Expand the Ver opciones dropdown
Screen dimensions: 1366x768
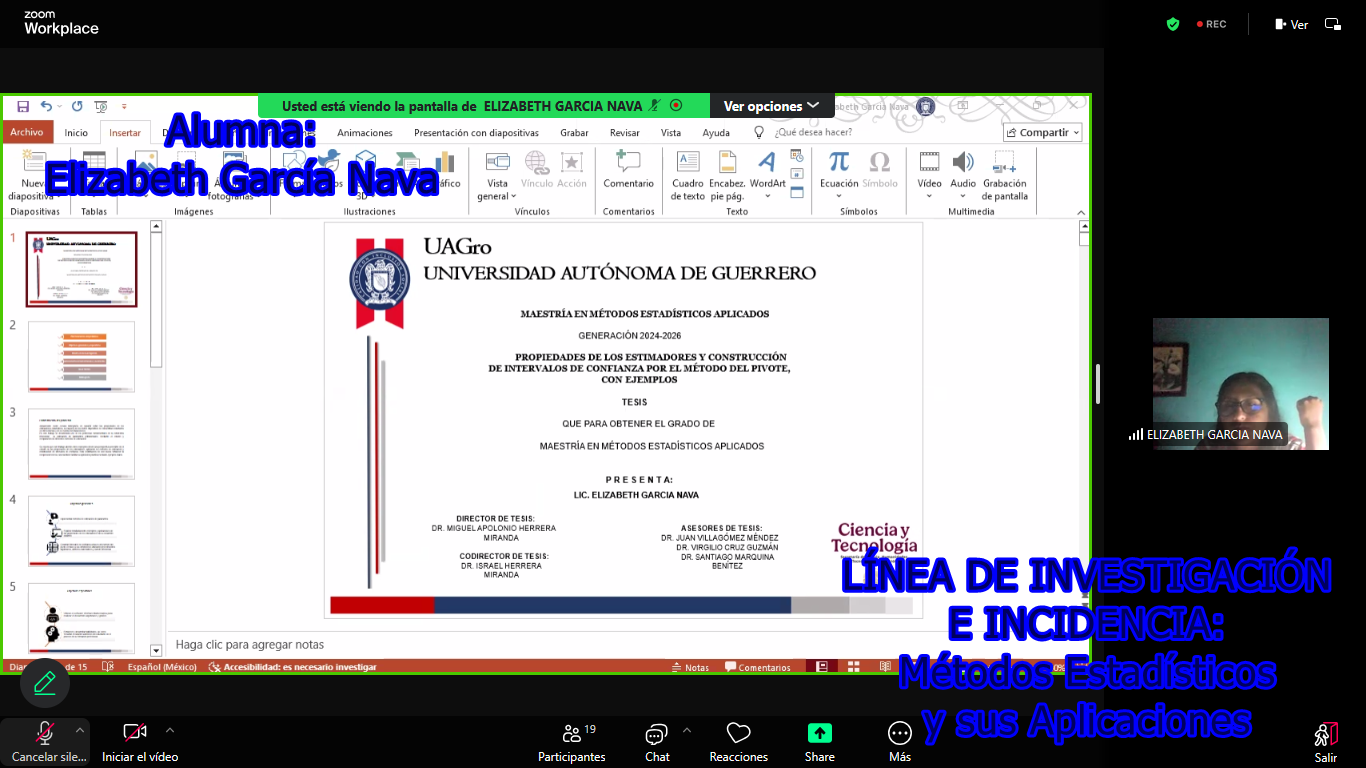point(771,106)
